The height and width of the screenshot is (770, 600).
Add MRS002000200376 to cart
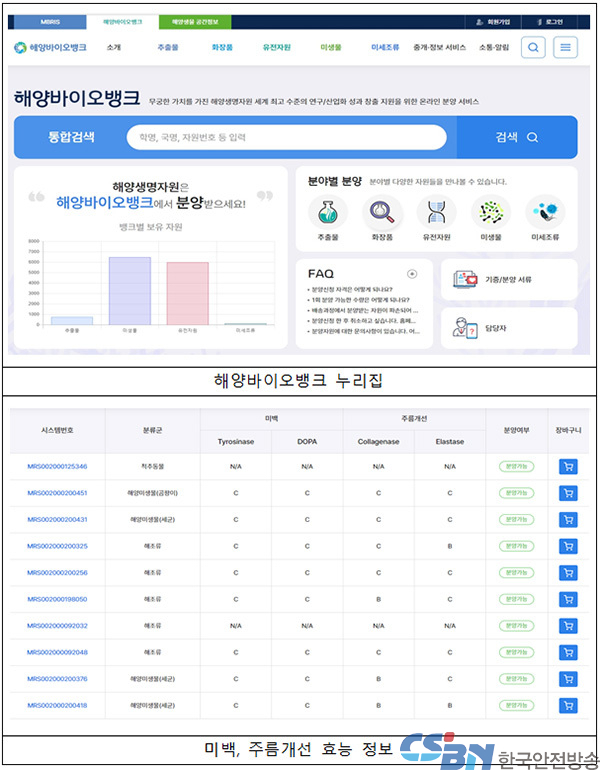tap(568, 679)
